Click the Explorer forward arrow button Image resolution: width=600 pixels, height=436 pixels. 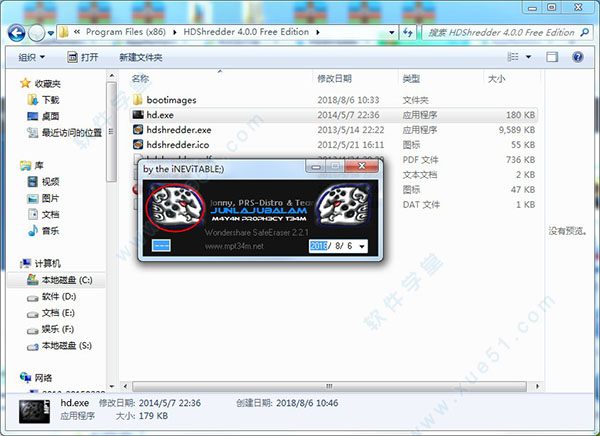(36, 33)
